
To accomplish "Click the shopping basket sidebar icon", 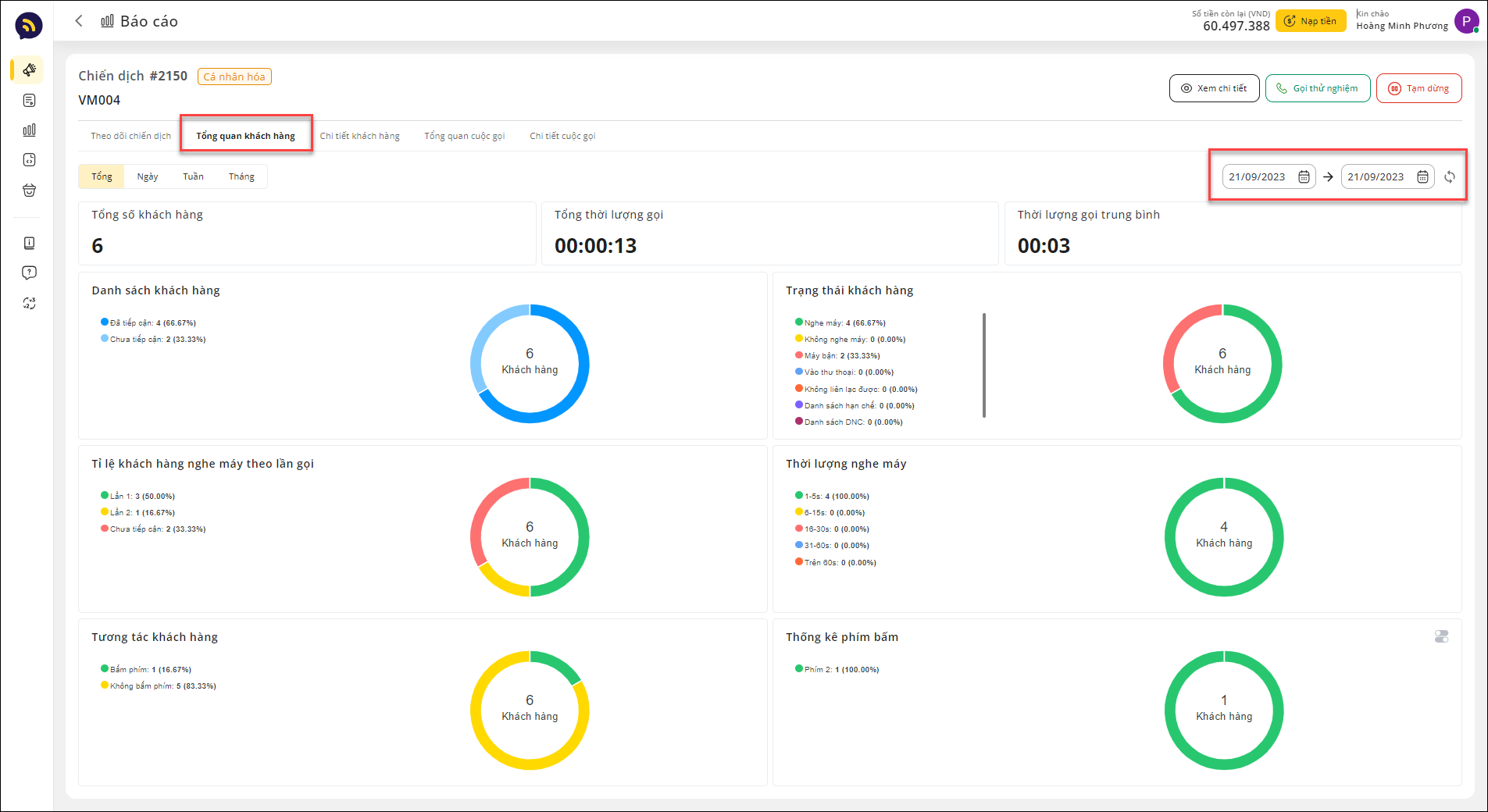I will pos(29,191).
